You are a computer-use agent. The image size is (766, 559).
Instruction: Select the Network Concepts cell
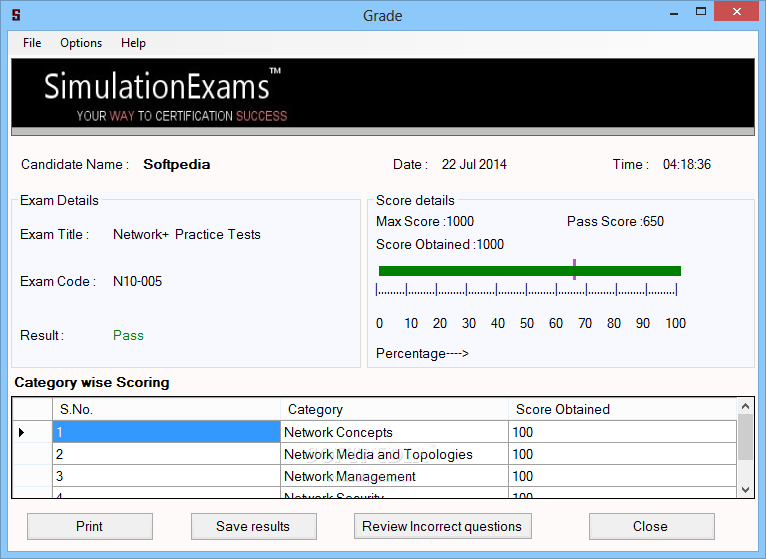[x=395, y=432]
